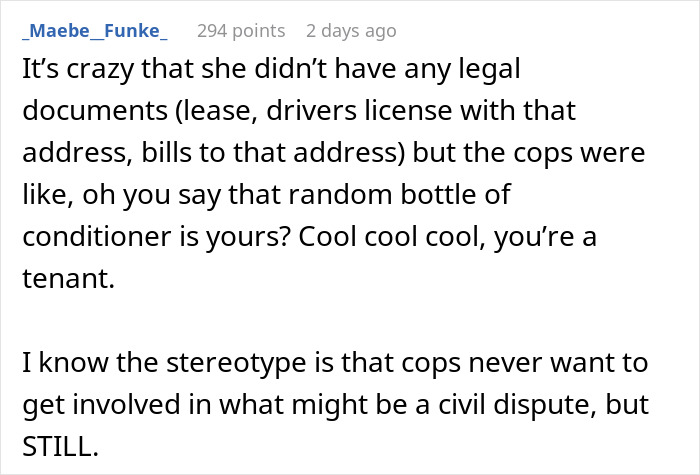
Task: Click the words get involved
Action: coord(101,404)
